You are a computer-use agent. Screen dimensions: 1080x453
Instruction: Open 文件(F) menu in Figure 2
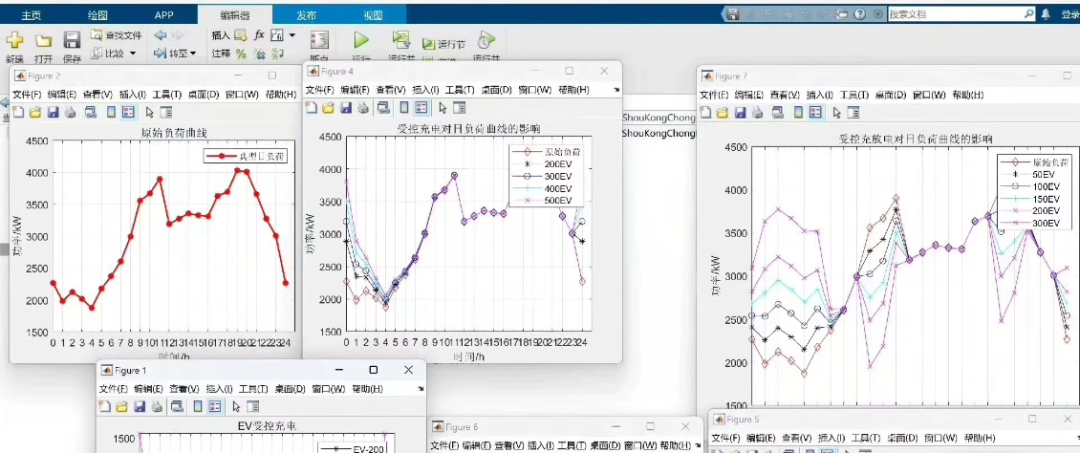[28, 94]
